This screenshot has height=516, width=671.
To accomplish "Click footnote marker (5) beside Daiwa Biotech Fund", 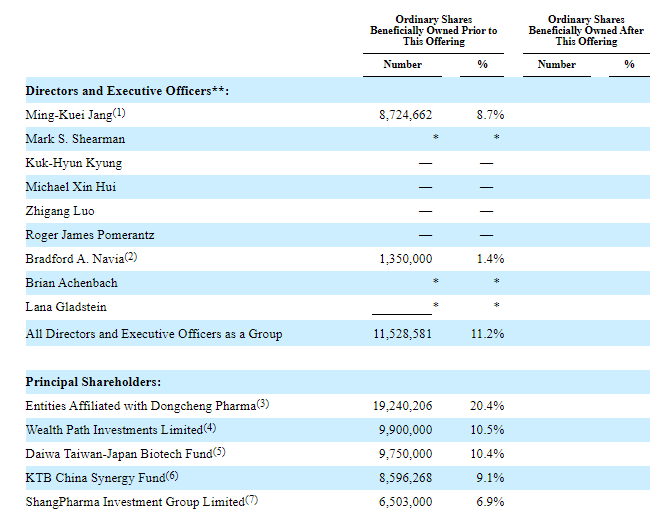I will [219, 452].
